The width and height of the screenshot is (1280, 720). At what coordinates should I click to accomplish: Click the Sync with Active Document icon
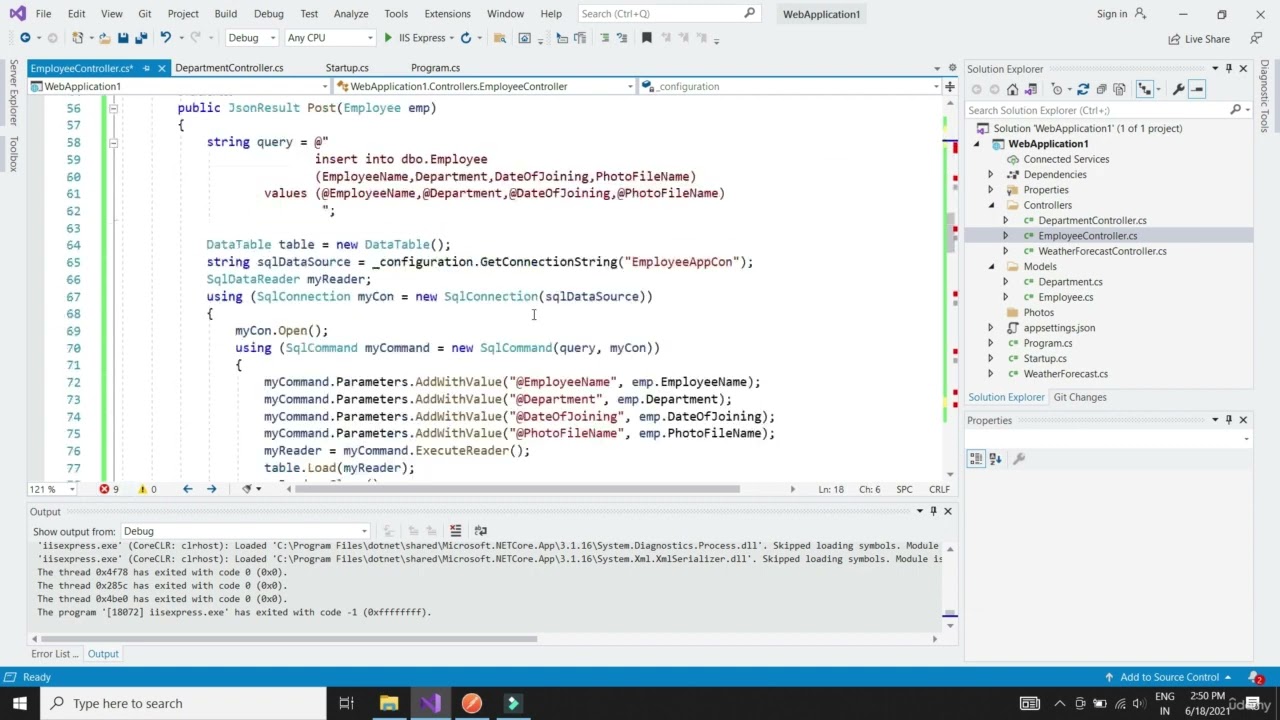(1083, 90)
